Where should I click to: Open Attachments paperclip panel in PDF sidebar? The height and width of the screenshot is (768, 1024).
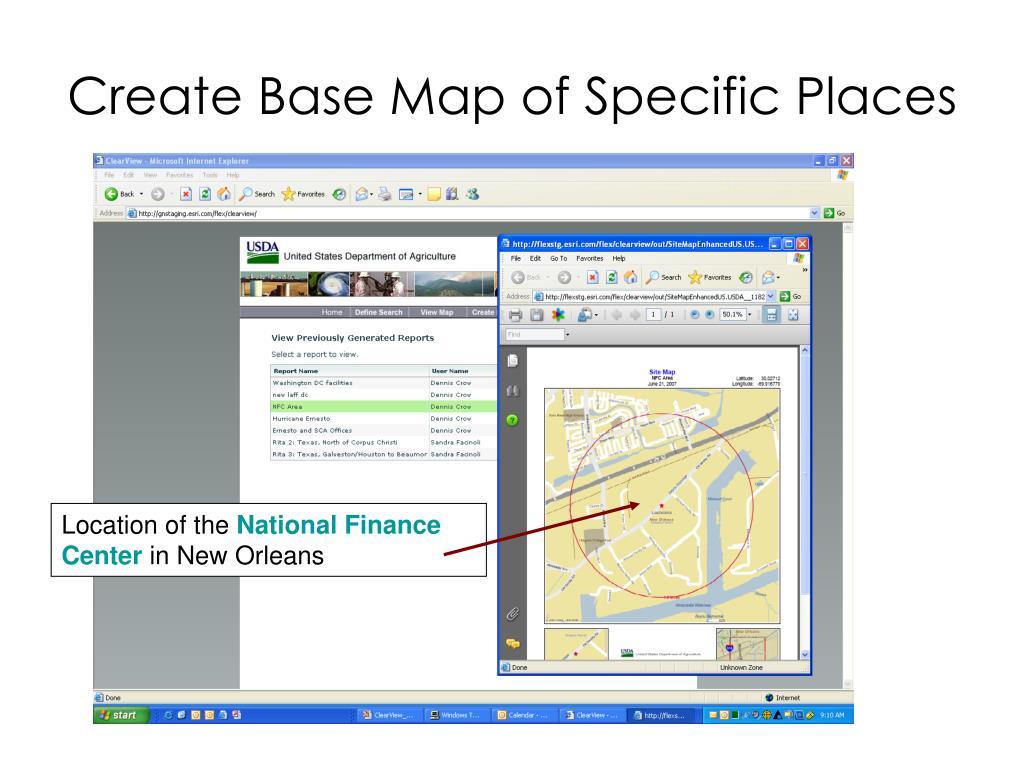click(x=513, y=613)
